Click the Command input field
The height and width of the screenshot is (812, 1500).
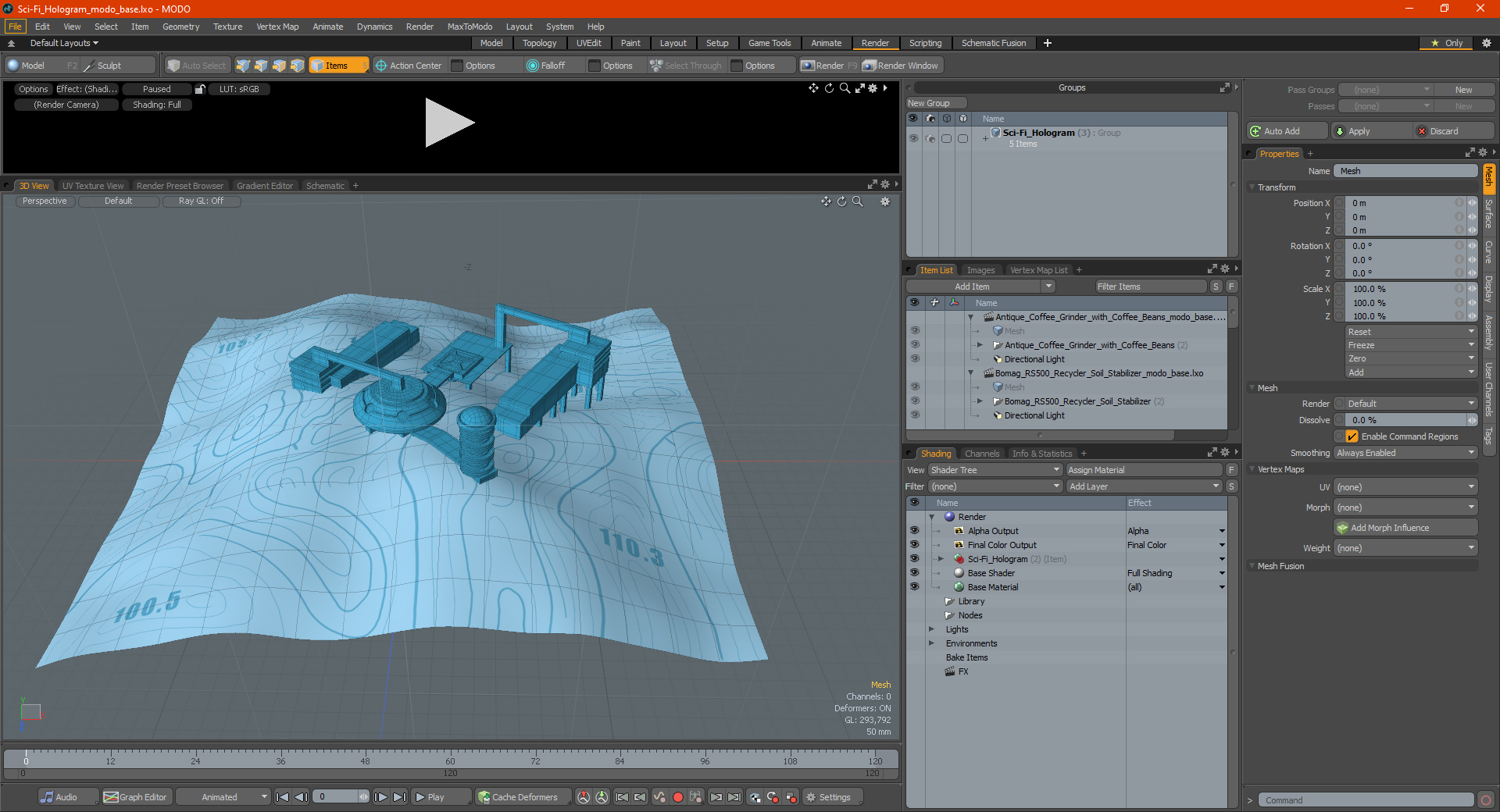coord(1366,800)
